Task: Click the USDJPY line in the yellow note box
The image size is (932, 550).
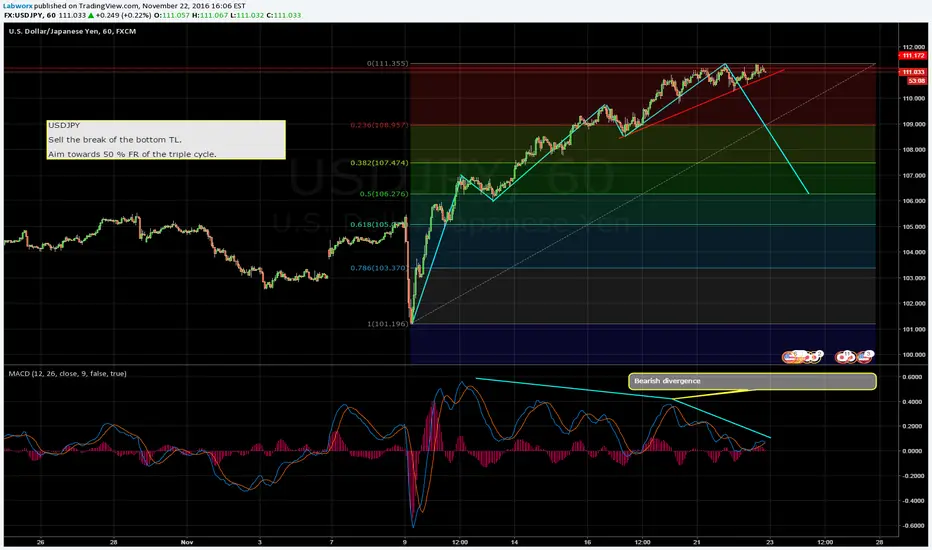Action: tap(64, 125)
